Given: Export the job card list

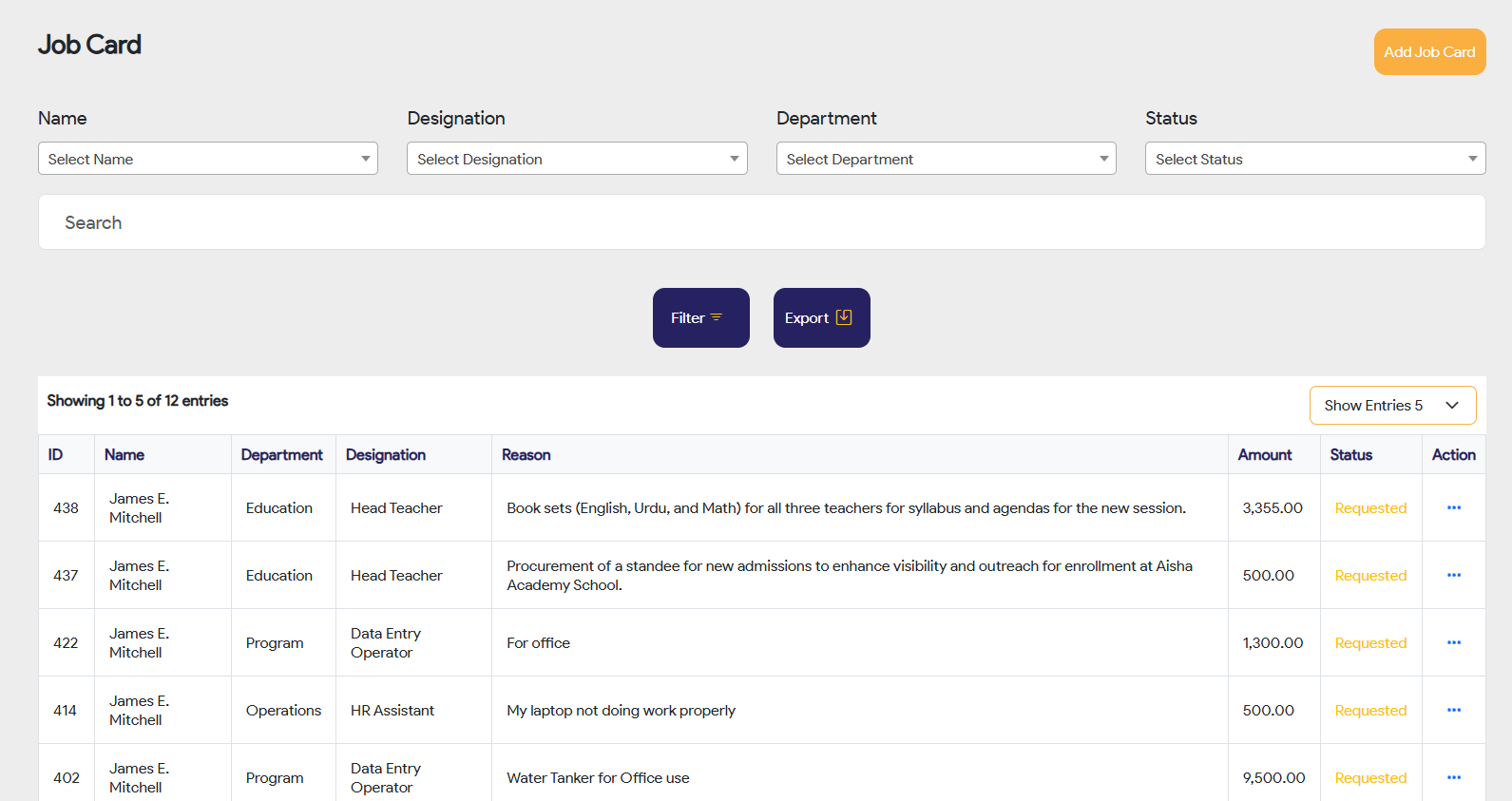Looking at the screenshot, I should [x=821, y=317].
